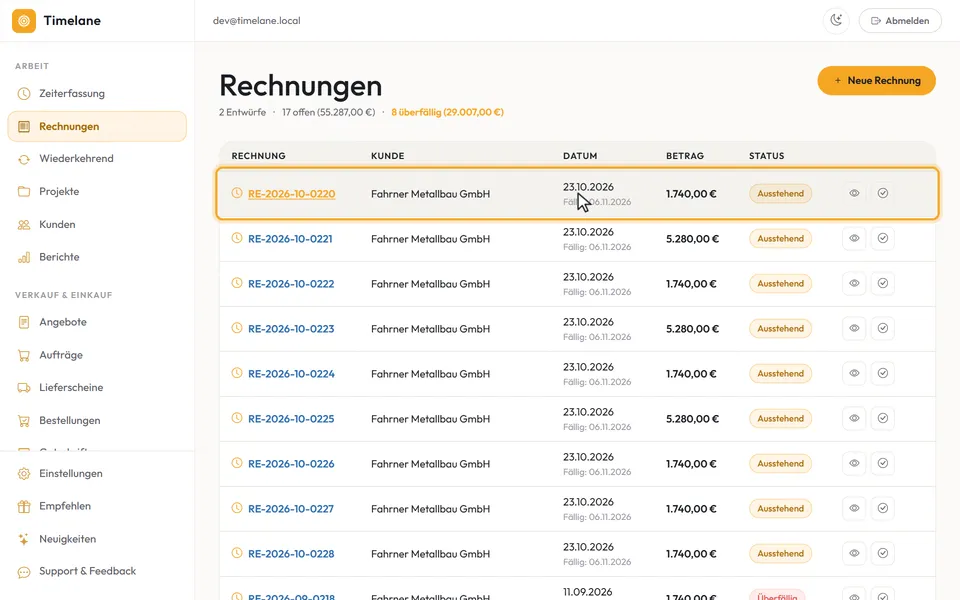Mark invoice RE-2026-10-0222 as paid
The image size is (960, 600).
coord(883,283)
